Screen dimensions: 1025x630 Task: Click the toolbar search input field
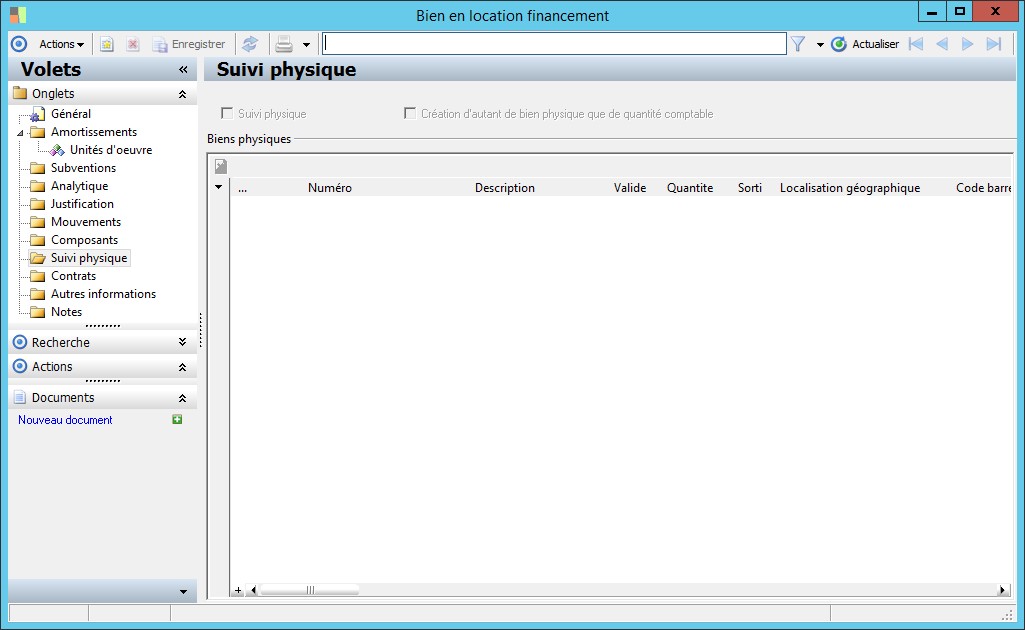554,44
